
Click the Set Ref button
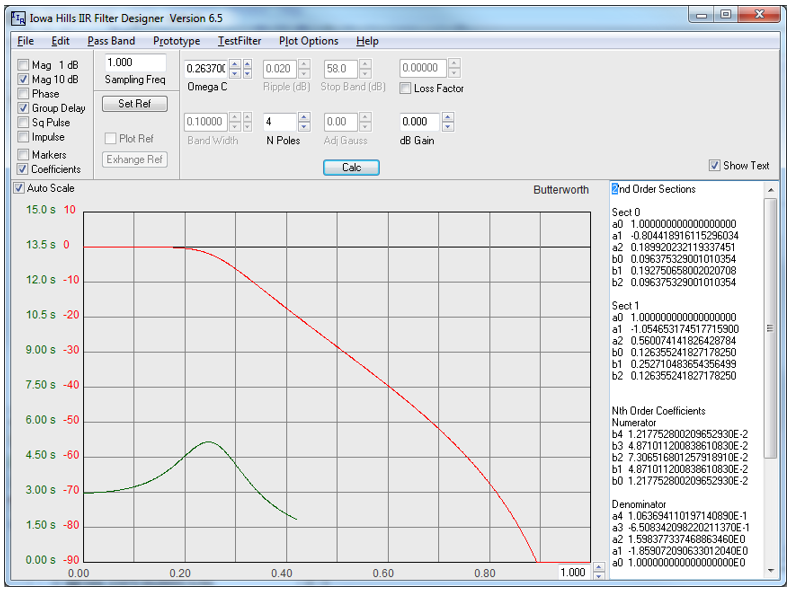coord(135,104)
